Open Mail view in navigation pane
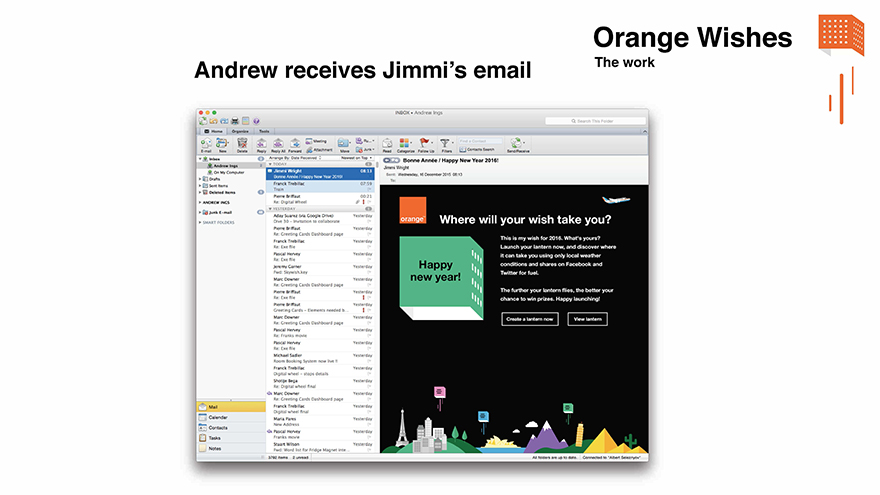Viewport: 880px width, 495px height. pos(231,407)
